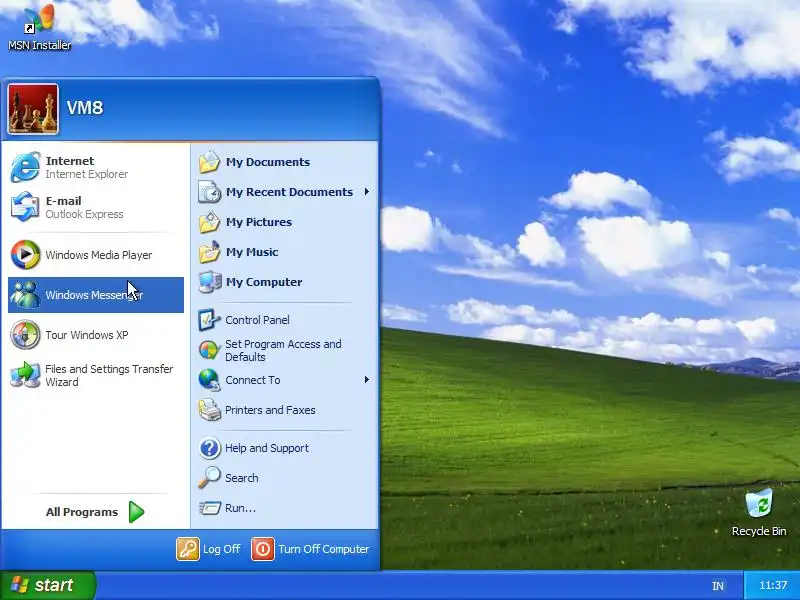Click the Files and Settings Transfer Wizard text

pos(109,375)
